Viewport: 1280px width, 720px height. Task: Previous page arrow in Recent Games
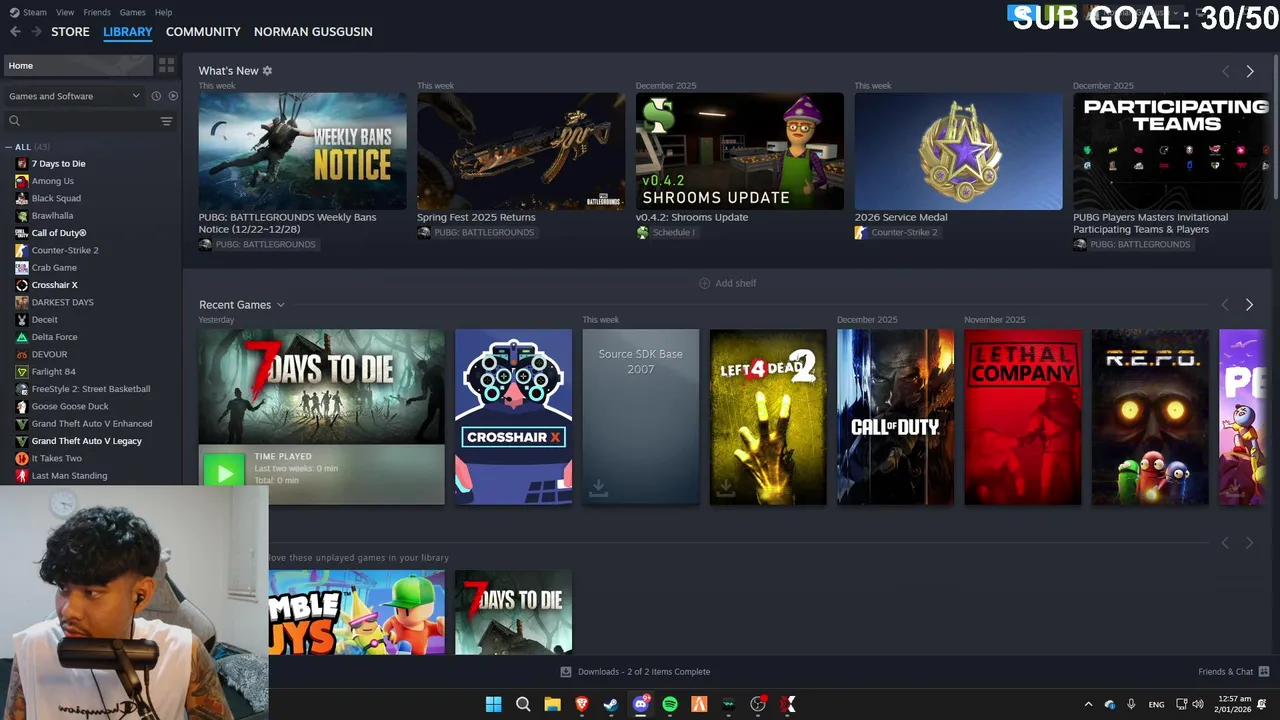[x=1225, y=304]
